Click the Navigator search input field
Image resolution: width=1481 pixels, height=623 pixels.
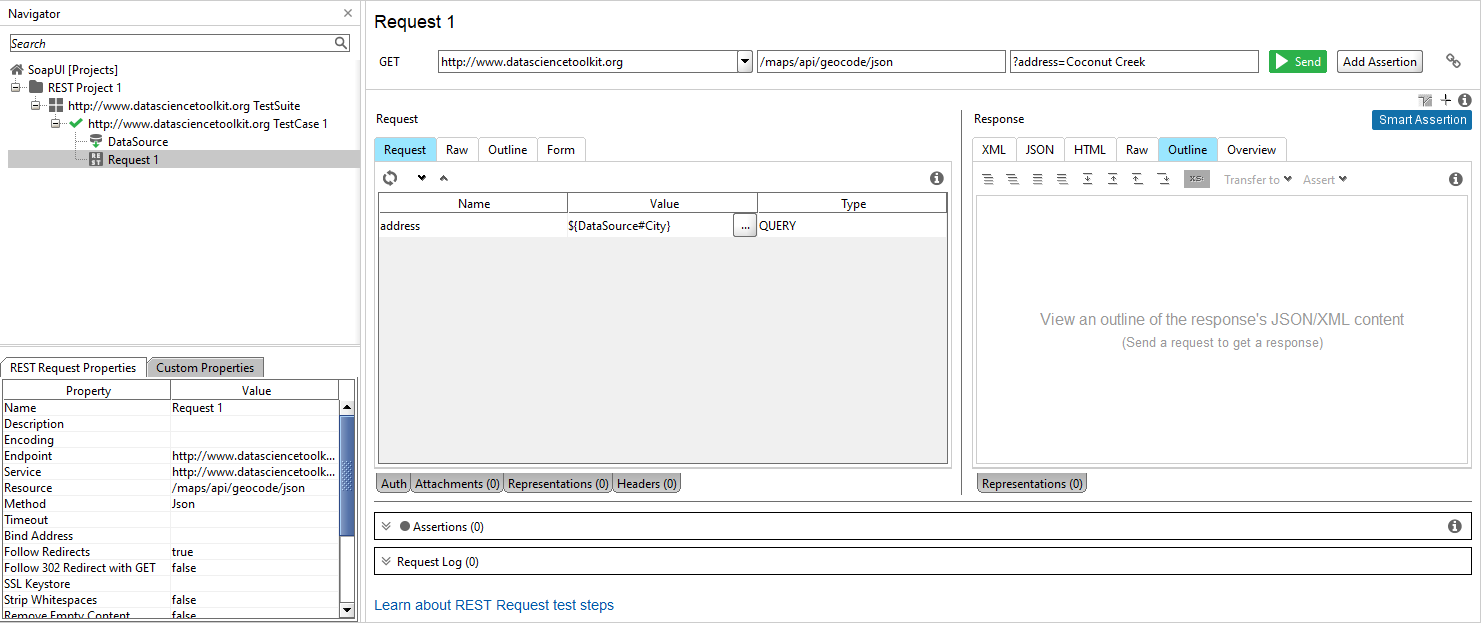tap(170, 43)
